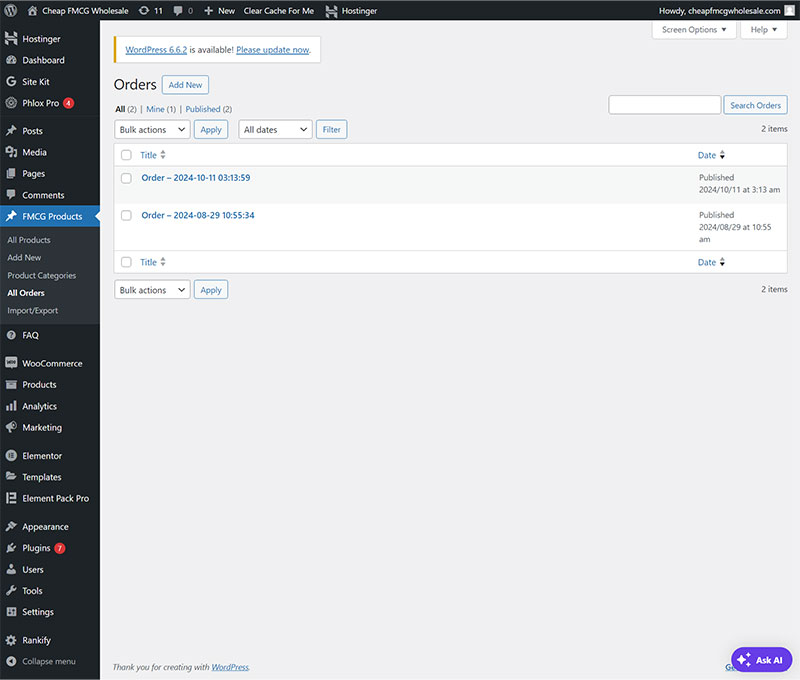Screen dimensions: 800x680
Task: Click the Comments icon in the sidebar
Action: [11, 194]
